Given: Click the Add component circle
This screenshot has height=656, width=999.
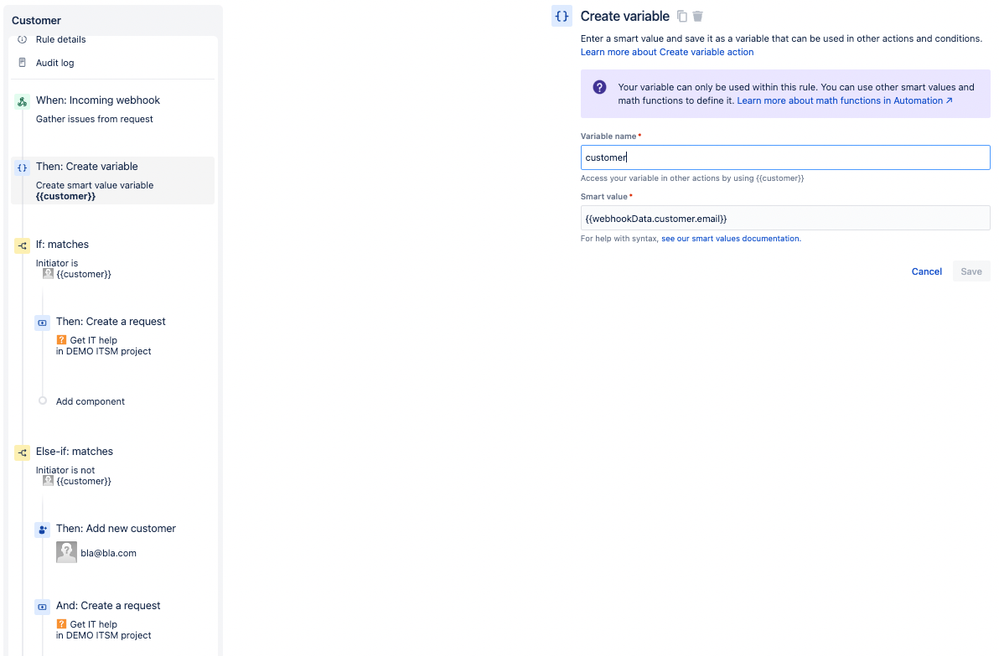Looking at the screenshot, I should [x=41, y=401].
